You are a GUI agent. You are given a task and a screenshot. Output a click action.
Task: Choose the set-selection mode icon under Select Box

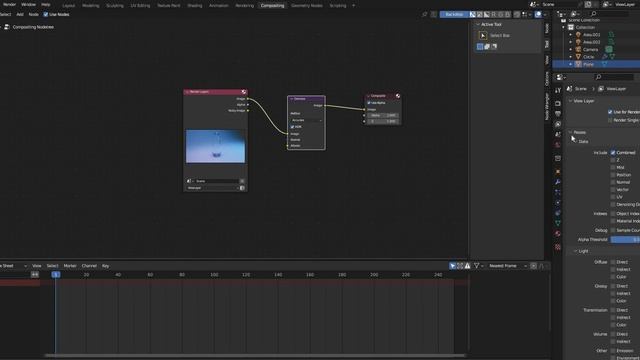[x=480, y=47]
